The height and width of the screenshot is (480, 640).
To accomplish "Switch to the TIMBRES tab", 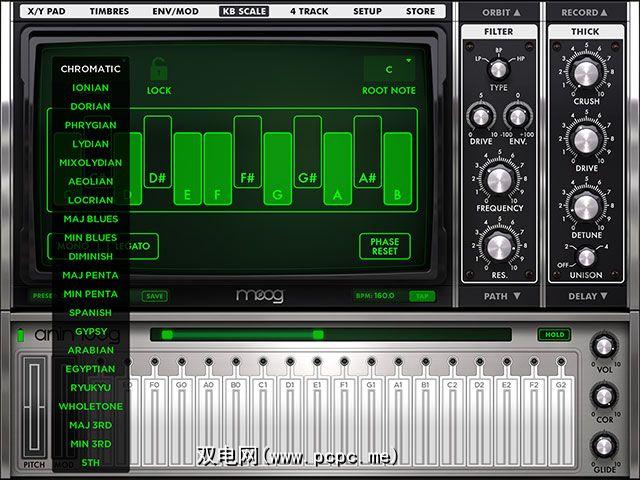I will coord(109,12).
